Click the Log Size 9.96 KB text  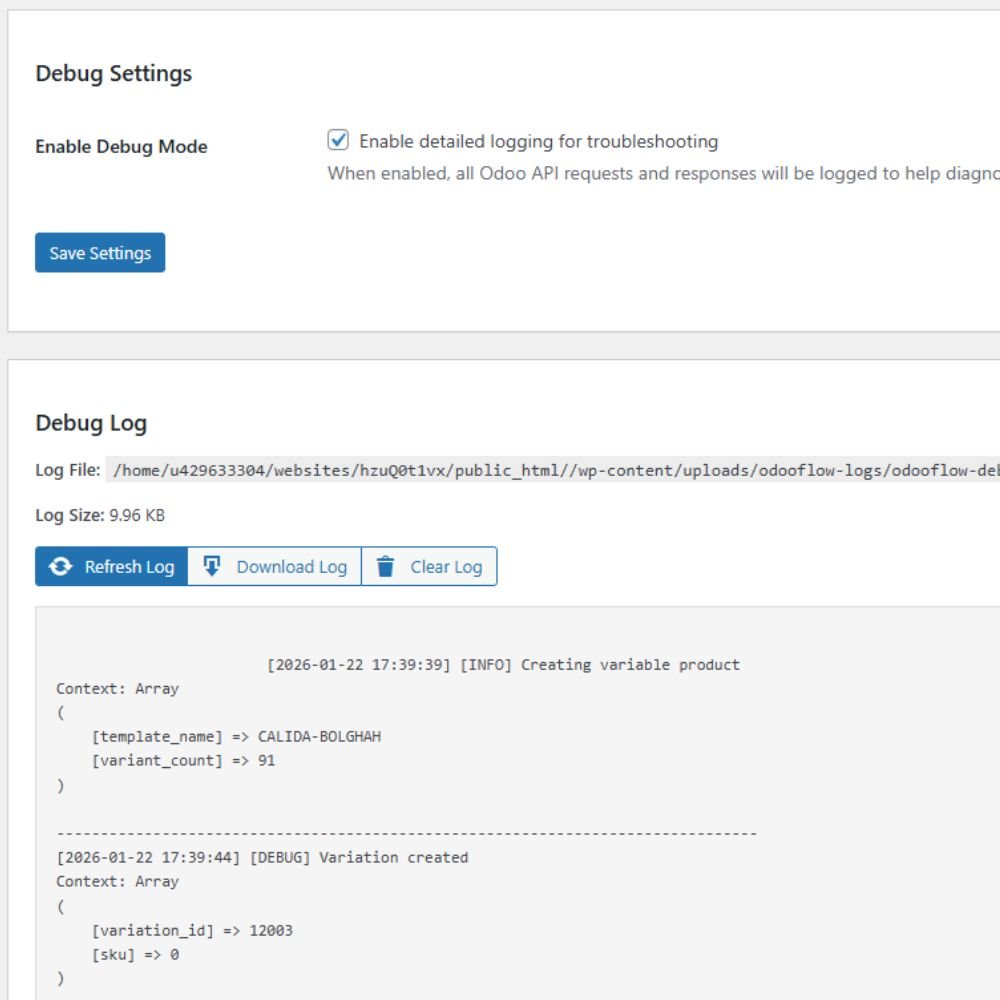[100, 516]
